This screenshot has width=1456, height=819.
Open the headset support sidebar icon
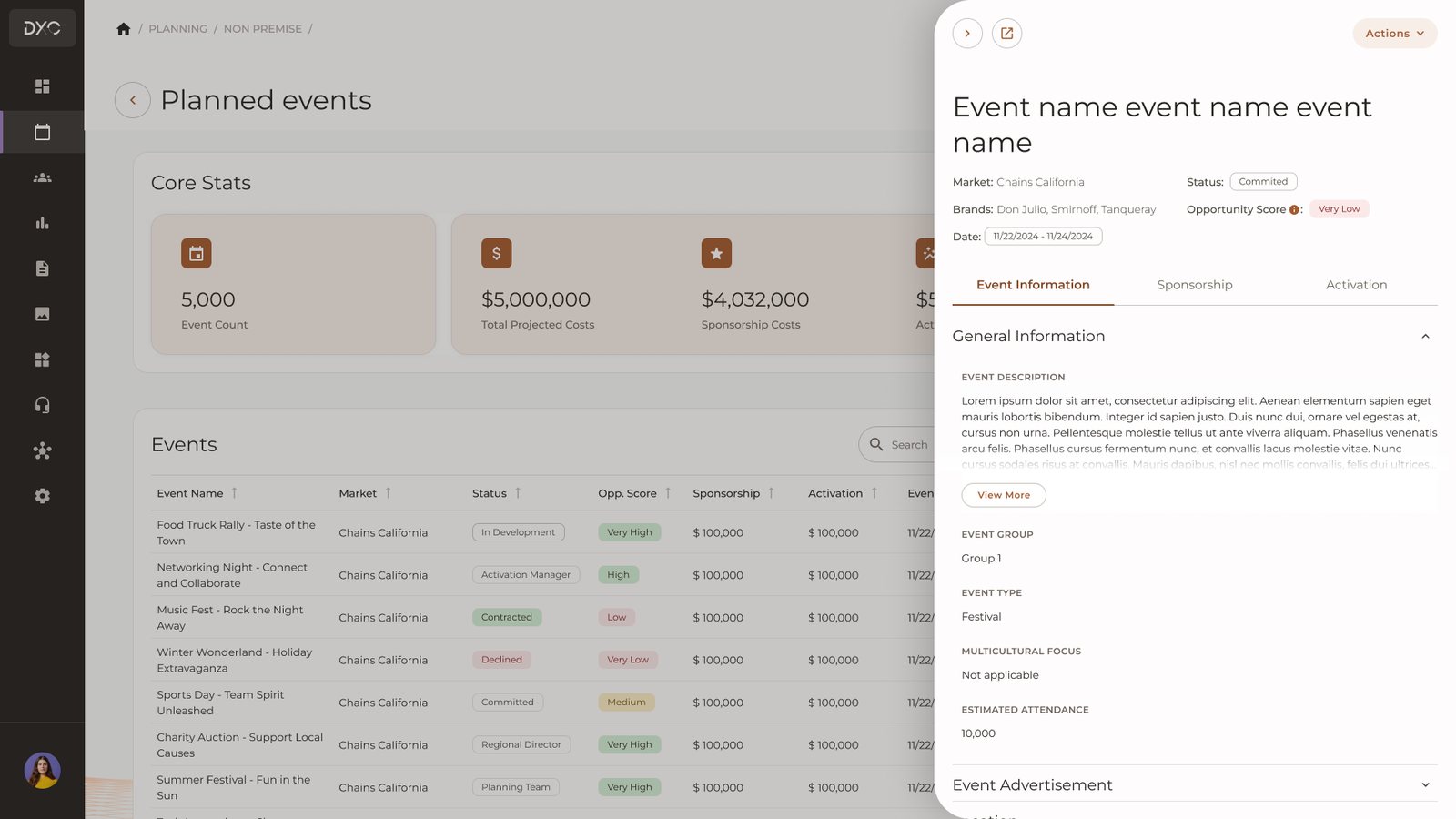(x=42, y=405)
